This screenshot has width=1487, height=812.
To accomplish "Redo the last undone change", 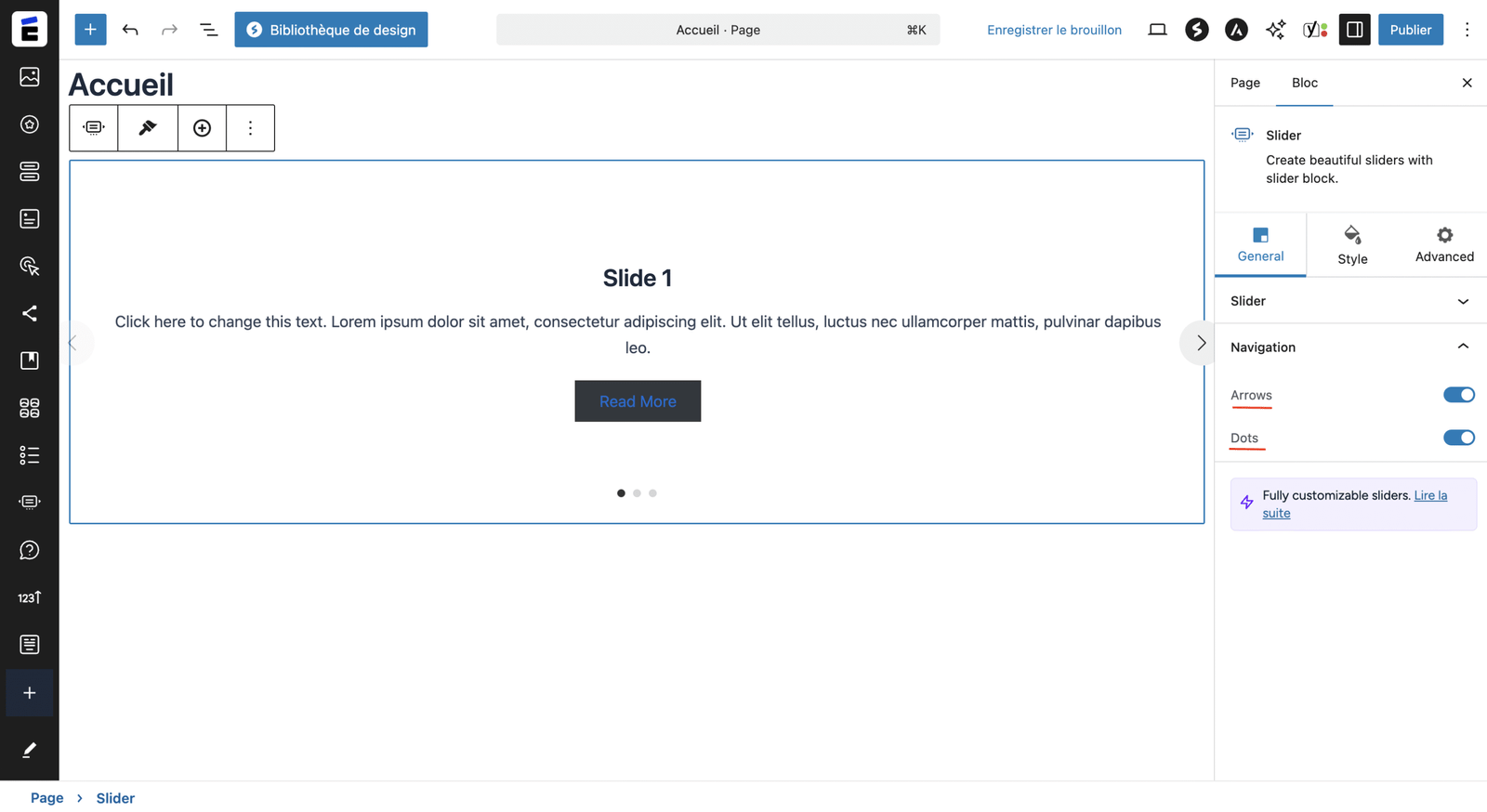I will [169, 30].
